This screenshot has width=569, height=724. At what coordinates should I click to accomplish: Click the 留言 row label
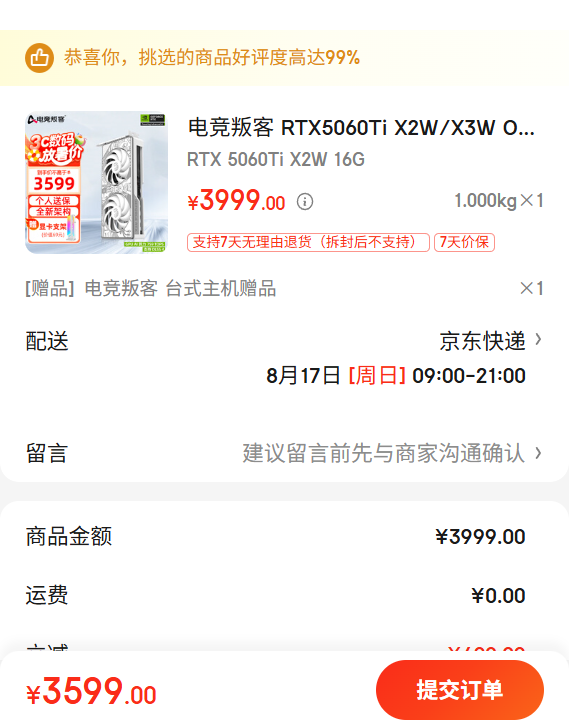click(47, 453)
